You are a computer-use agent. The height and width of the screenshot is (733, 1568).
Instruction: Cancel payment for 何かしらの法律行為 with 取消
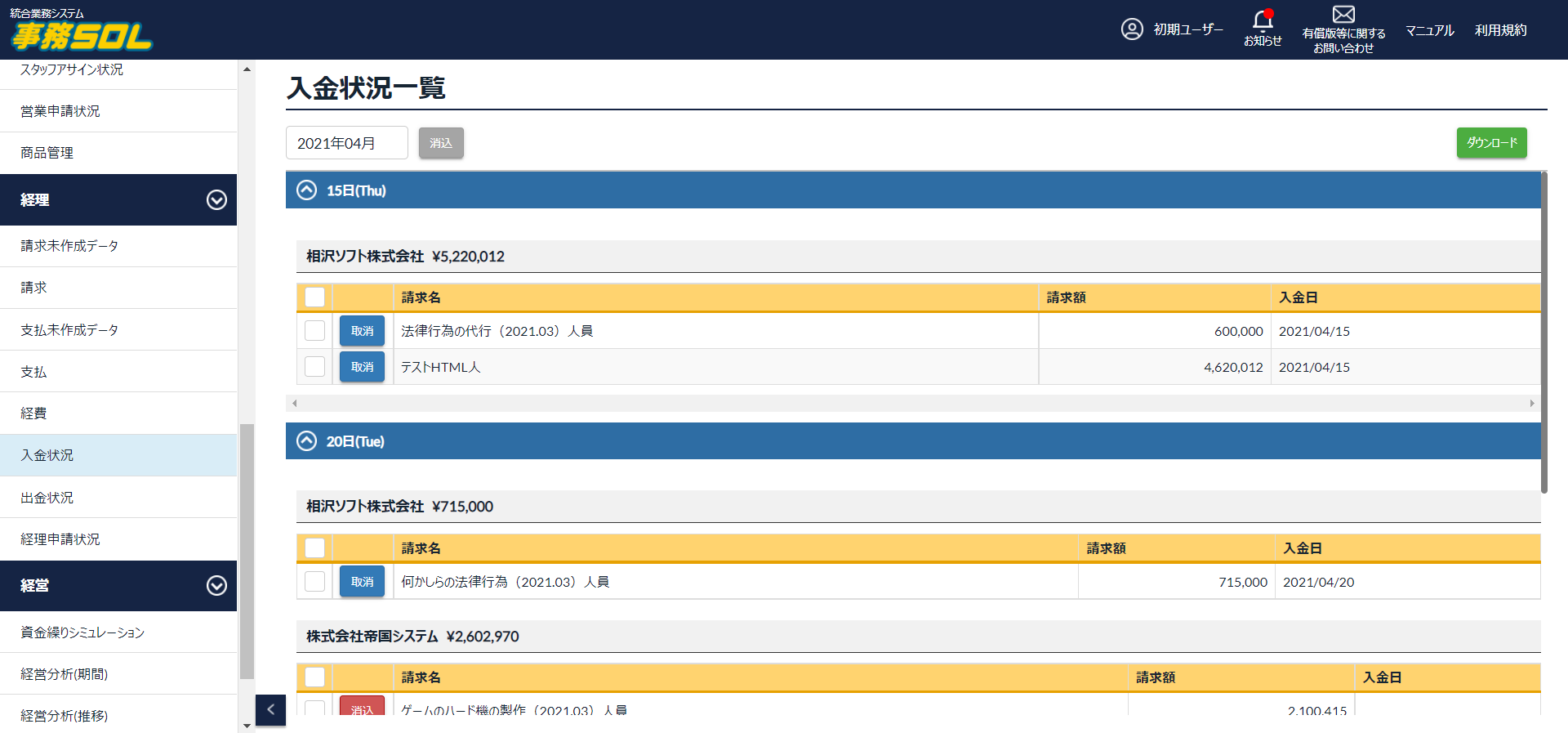click(x=362, y=582)
